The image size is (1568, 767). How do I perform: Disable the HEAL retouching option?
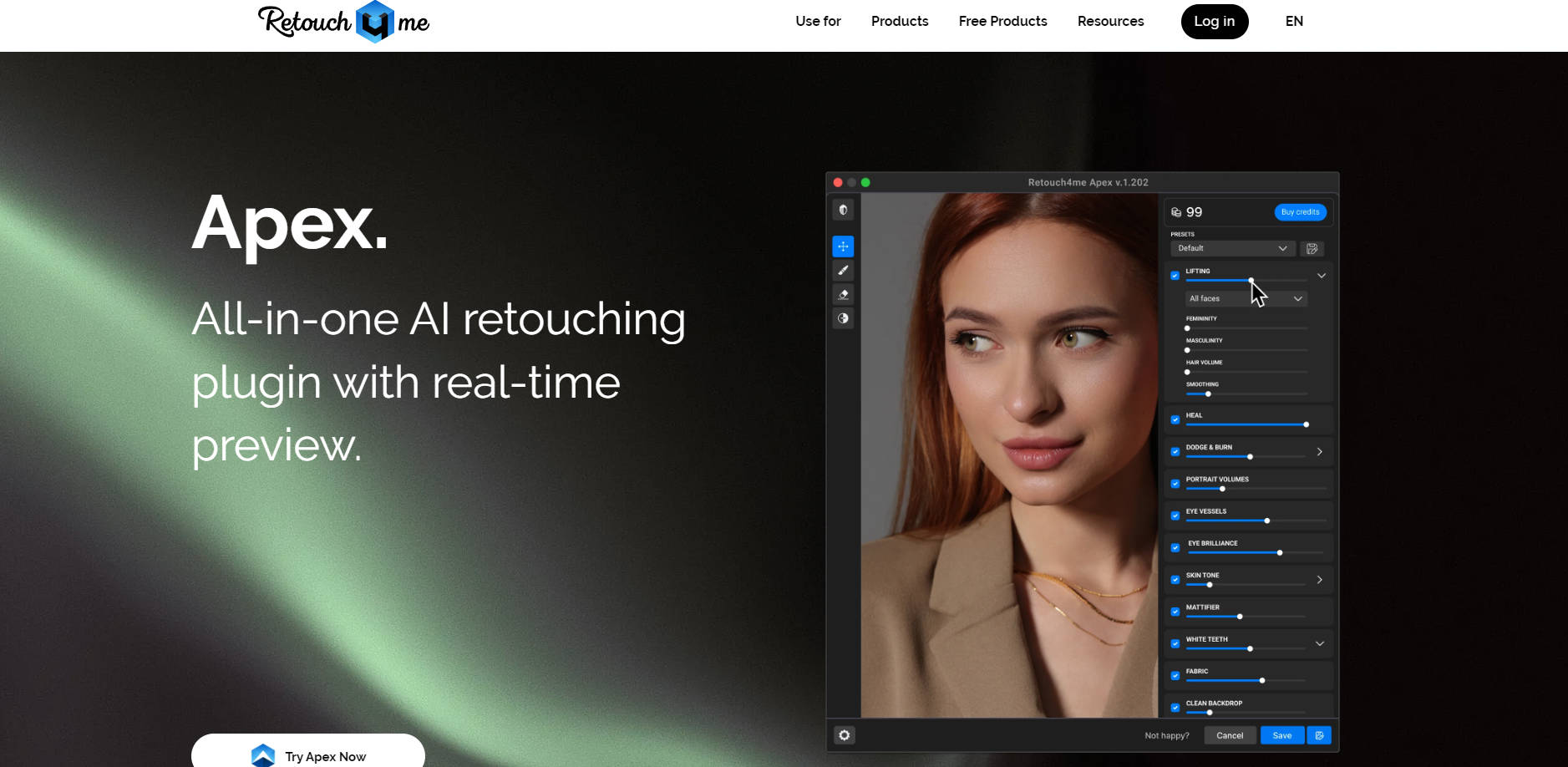(1175, 420)
